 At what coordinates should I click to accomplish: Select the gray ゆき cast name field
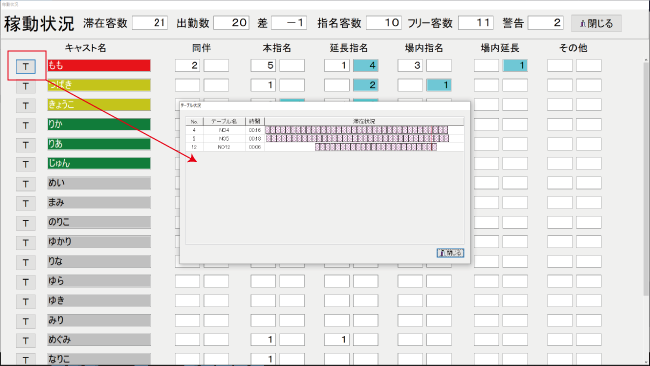(99, 301)
